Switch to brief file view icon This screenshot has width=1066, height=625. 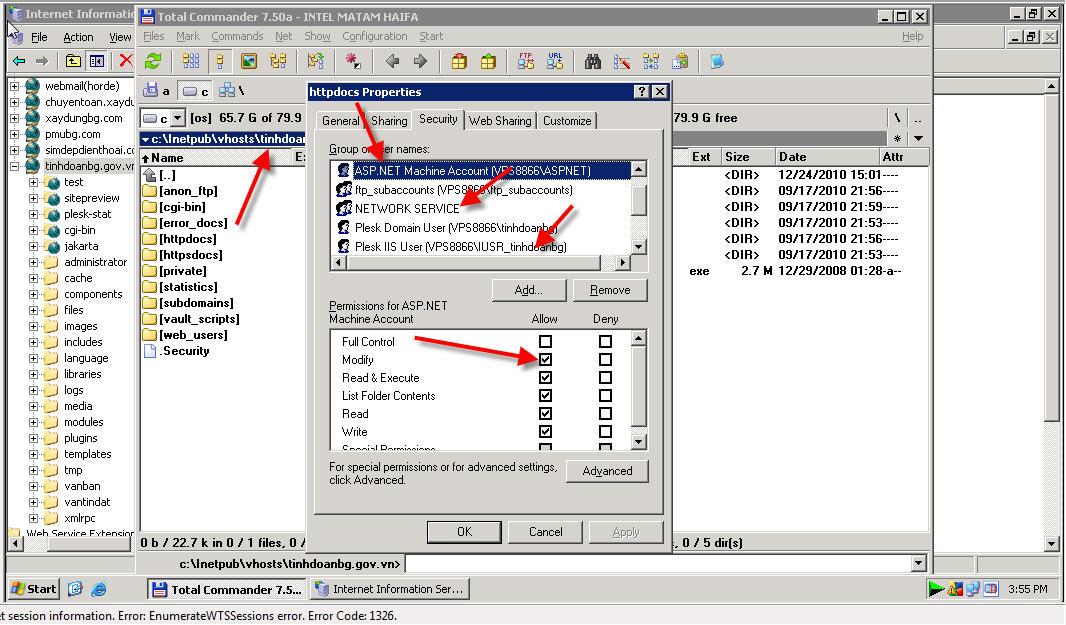(191, 61)
